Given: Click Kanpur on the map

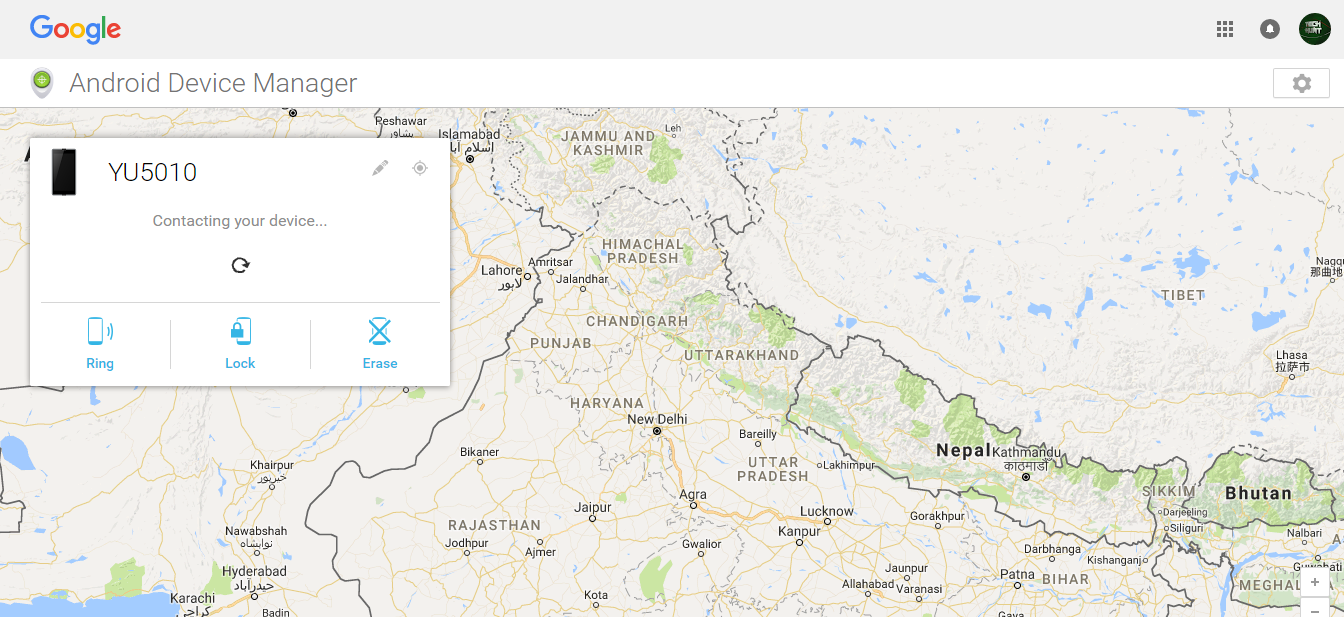Looking at the screenshot, I should pos(800,531).
